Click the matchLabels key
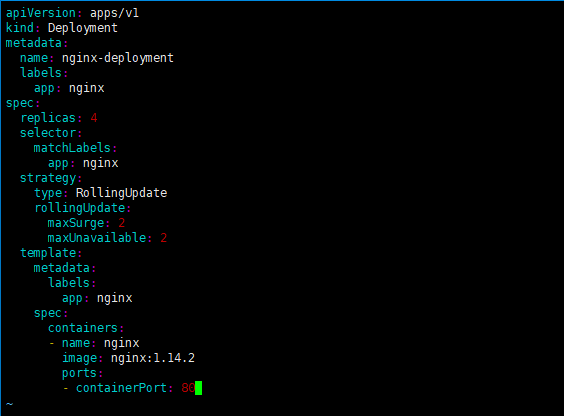The width and height of the screenshot is (564, 416). coord(72,148)
